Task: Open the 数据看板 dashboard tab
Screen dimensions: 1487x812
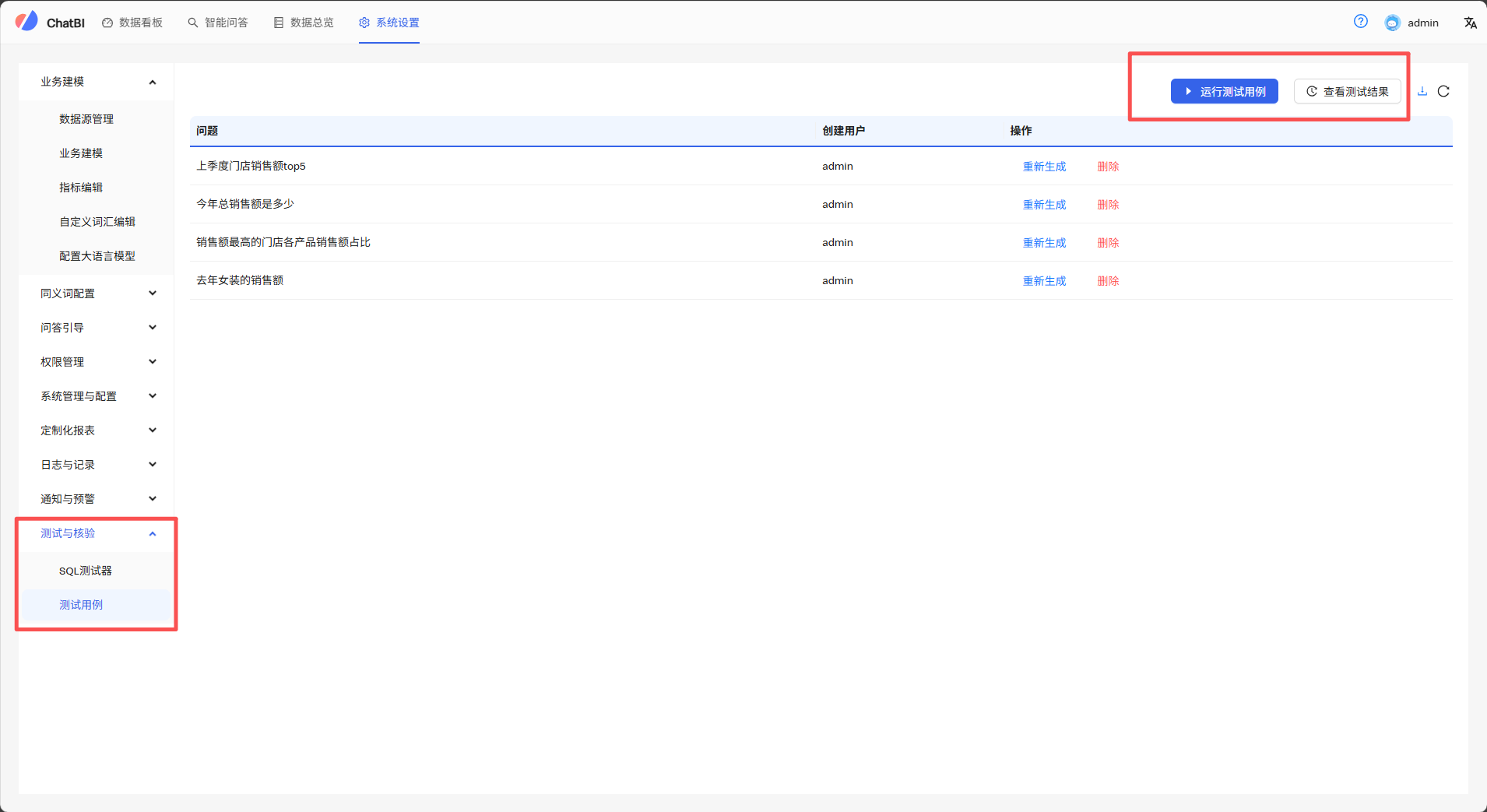Action: click(132, 23)
